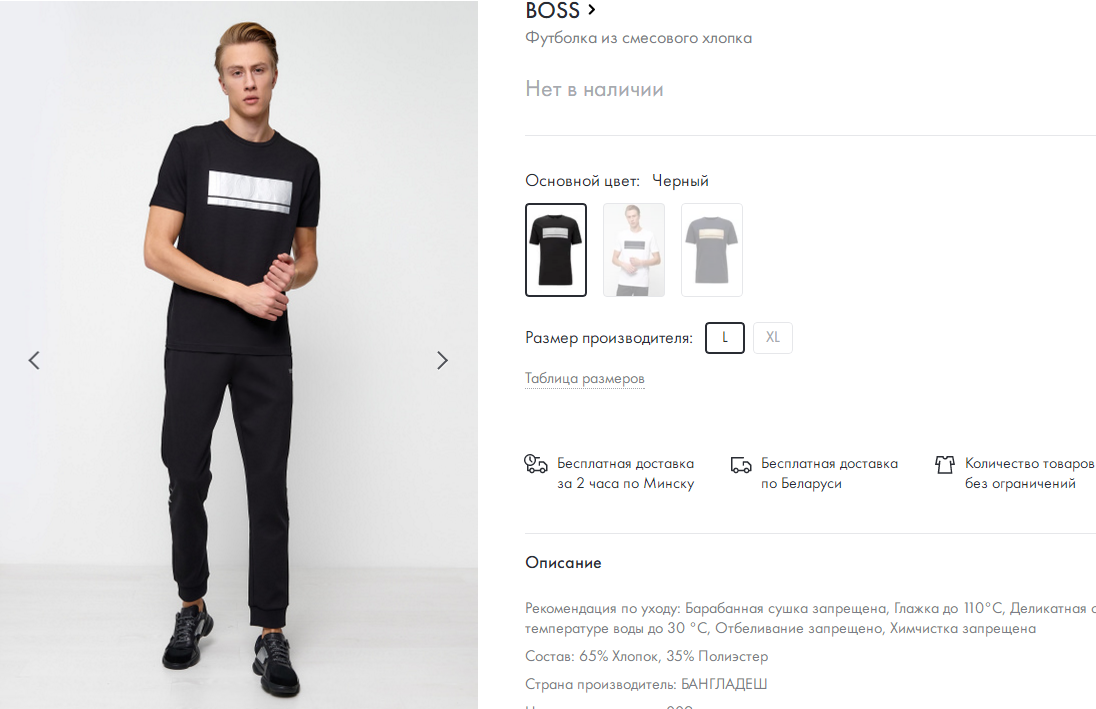Screen dimensions: 1096x709
Task: Click the Футболка из смесового хлопка title
Action: [x=638, y=38]
